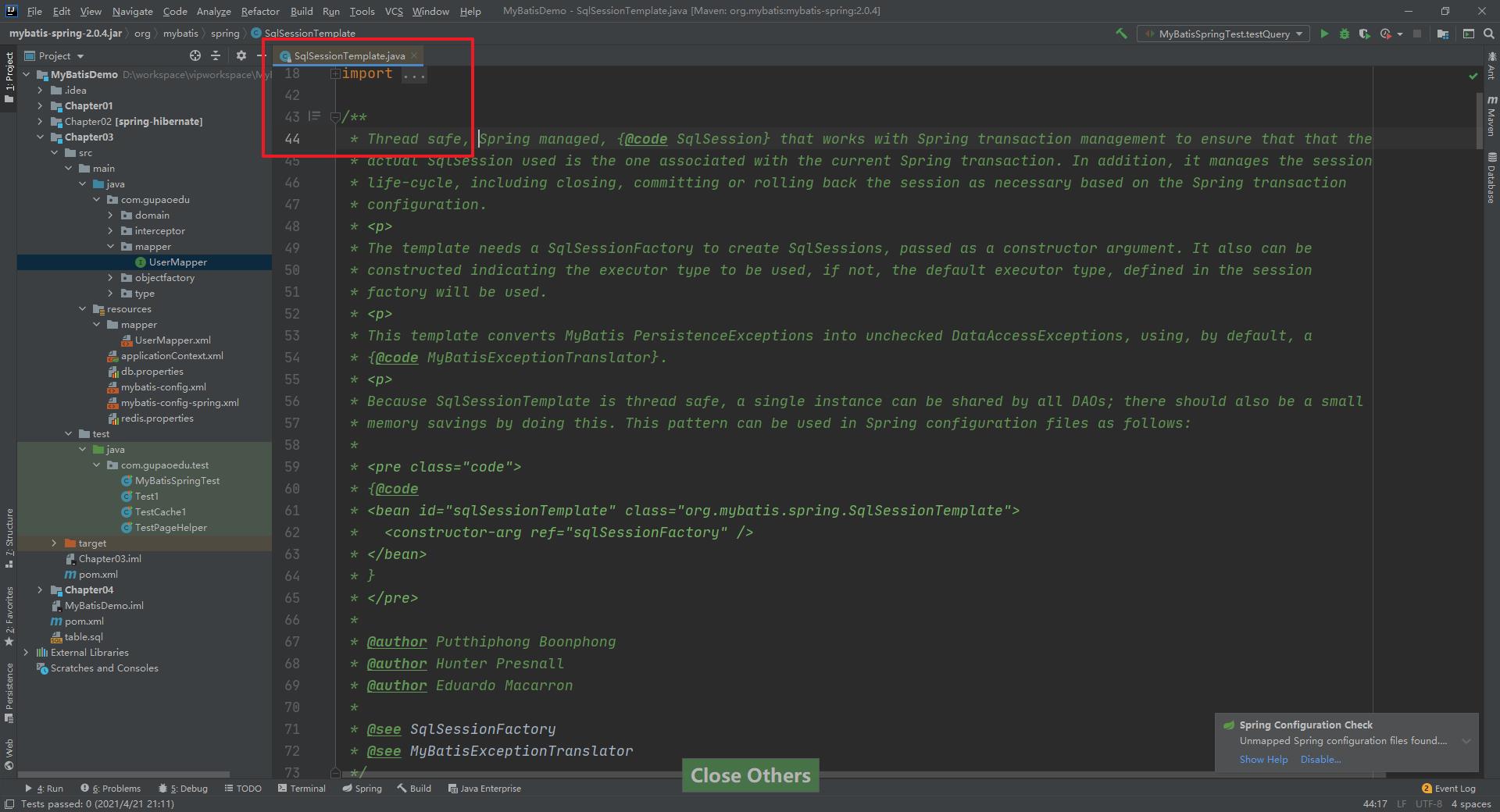Expand the Chapter04 module
Image resolution: width=1500 pixels, height=812 pixels.
[x=40, y=589]
